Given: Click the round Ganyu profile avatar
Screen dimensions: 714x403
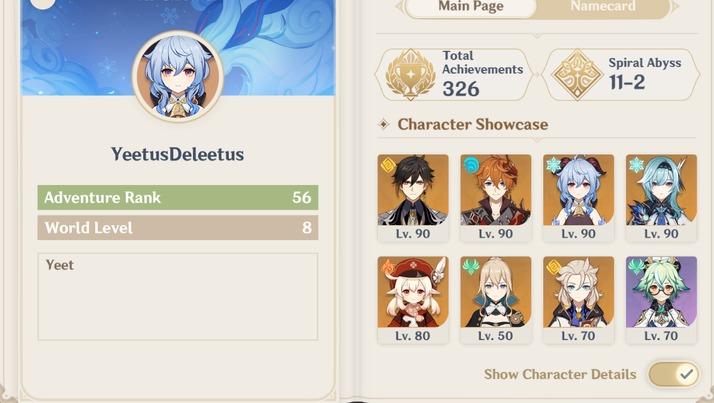Looking at the screenshot, I should point(178,76).
